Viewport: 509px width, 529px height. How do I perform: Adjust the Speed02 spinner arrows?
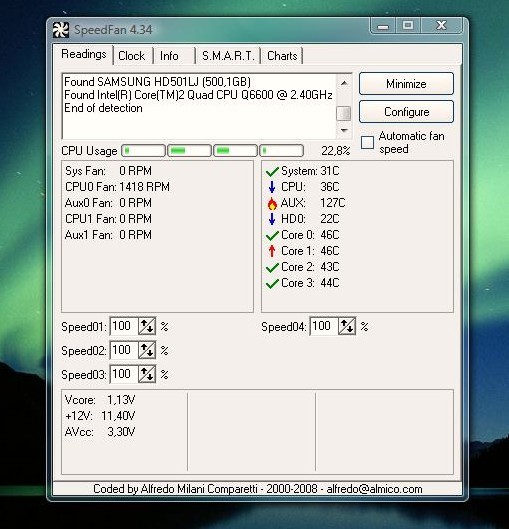[x=147, y=350]
